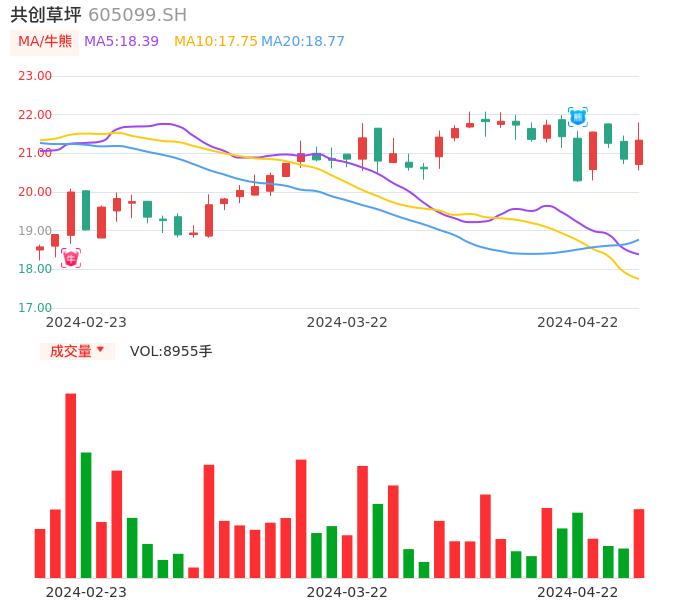This screenshot has width=686, height=606.
Task: Click the rightmost red volume bar
Action: click(639, 543)
